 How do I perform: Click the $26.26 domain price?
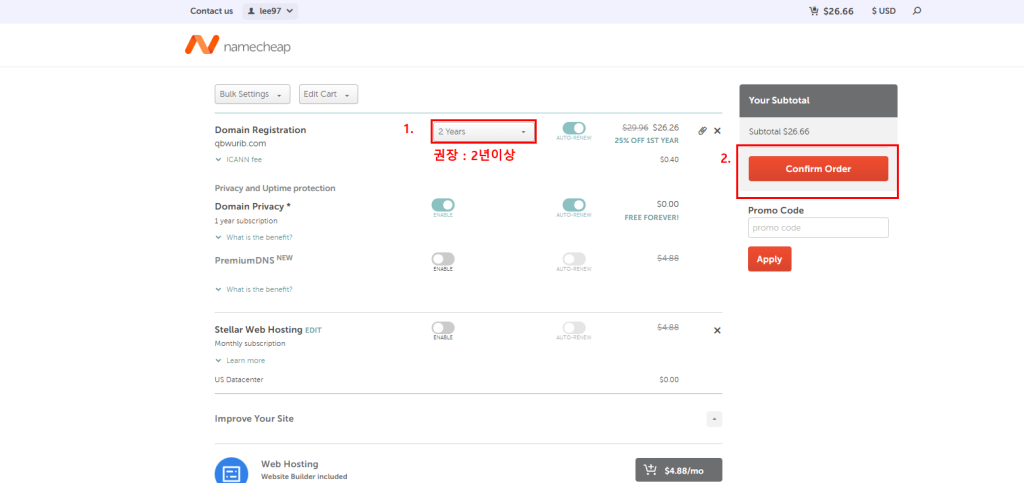click(x=665, y=128)
